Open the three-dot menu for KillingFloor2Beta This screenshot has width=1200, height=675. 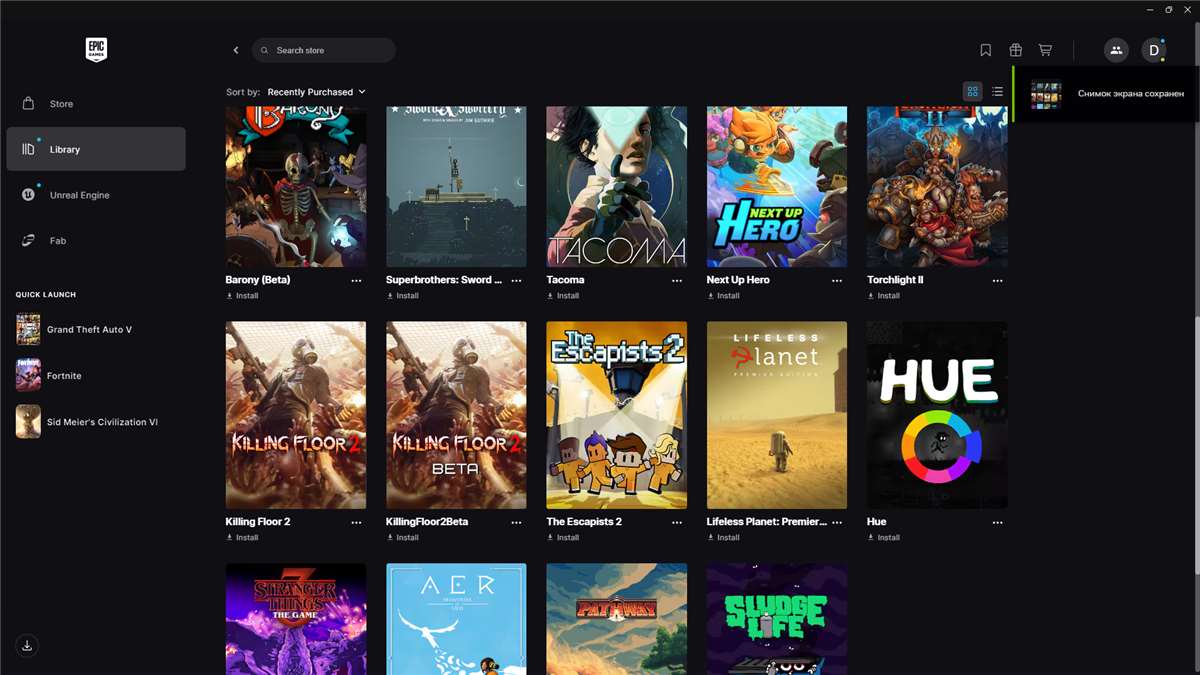(517, 523)
